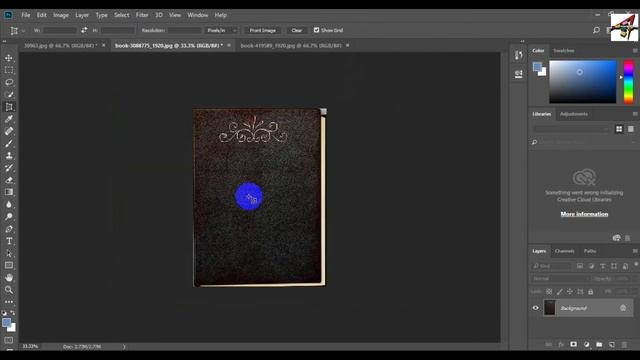
Task: Open the Properties panel icon
Action: (x=518, y=74)
